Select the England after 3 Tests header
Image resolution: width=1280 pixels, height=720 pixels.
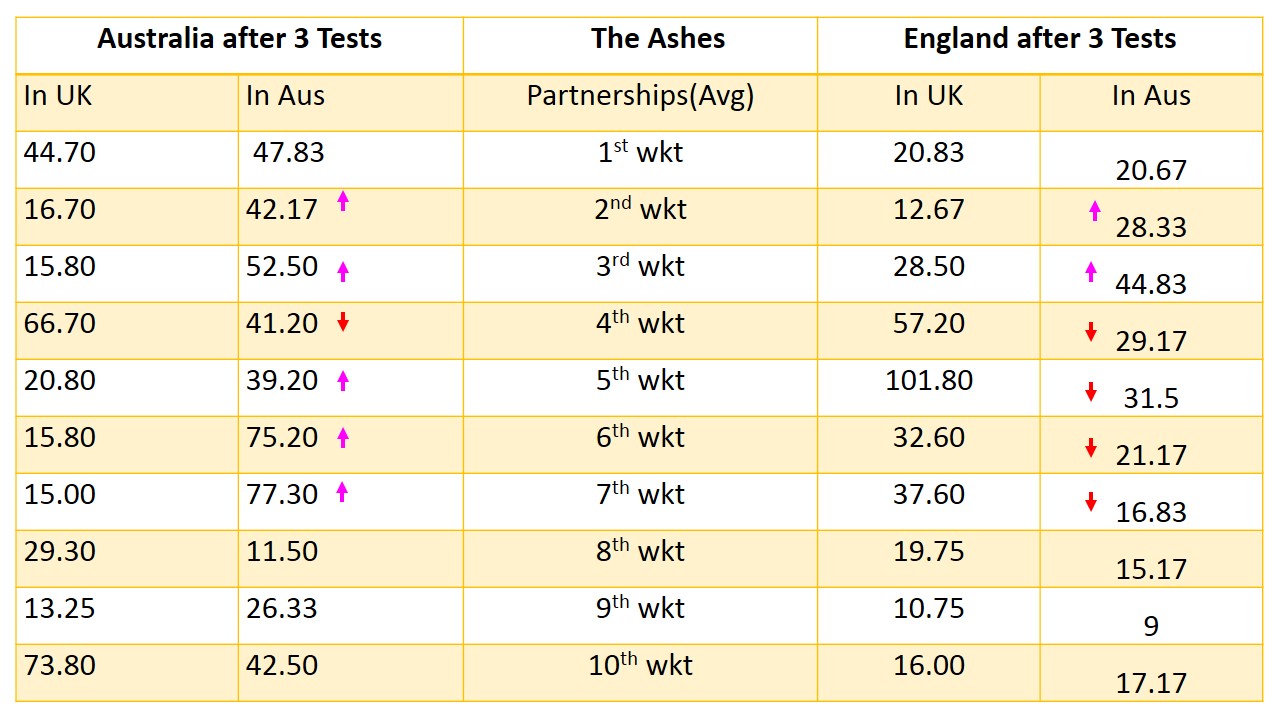[1040, 39]
